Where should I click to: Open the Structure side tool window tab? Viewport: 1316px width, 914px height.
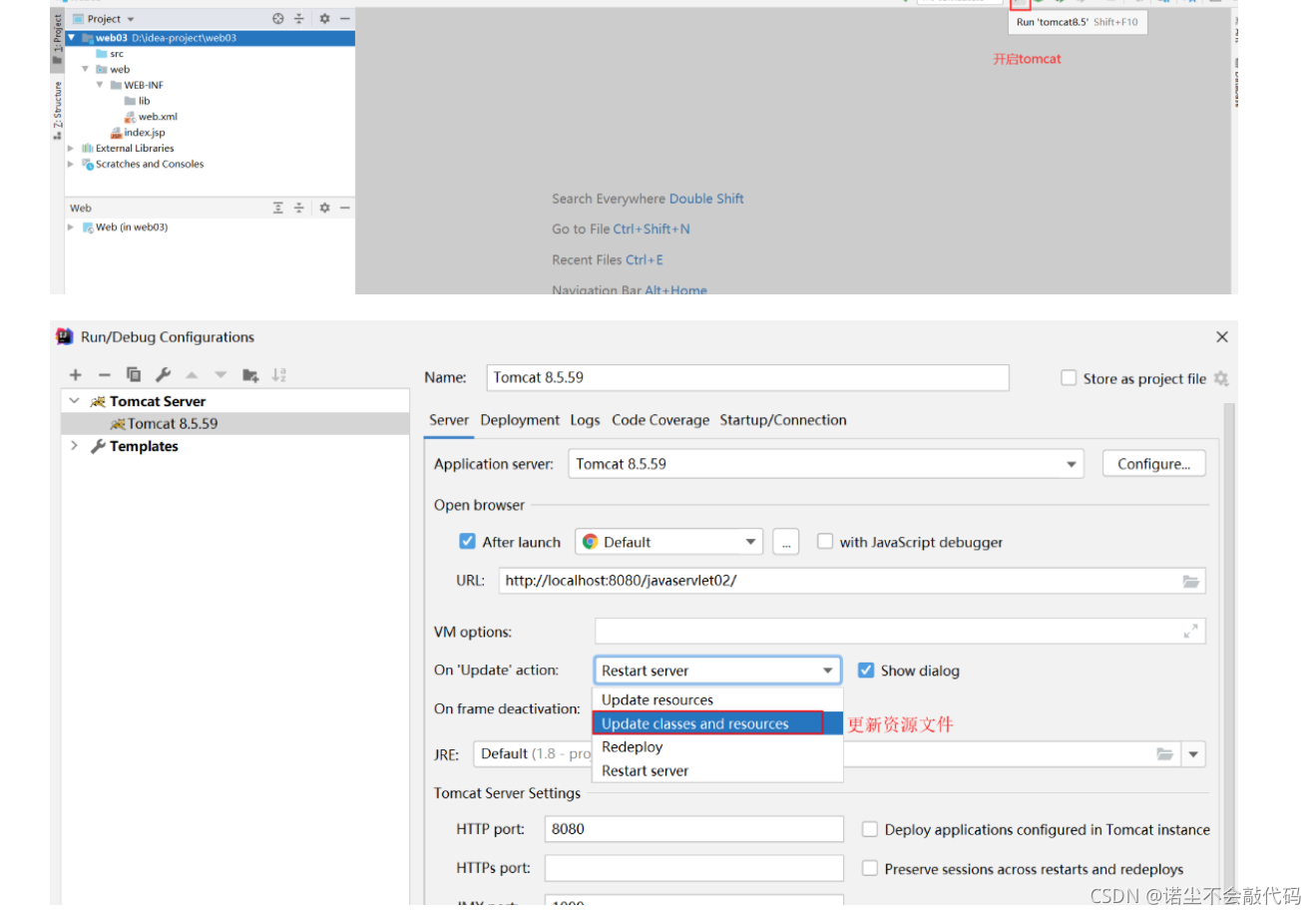[58, 112]
